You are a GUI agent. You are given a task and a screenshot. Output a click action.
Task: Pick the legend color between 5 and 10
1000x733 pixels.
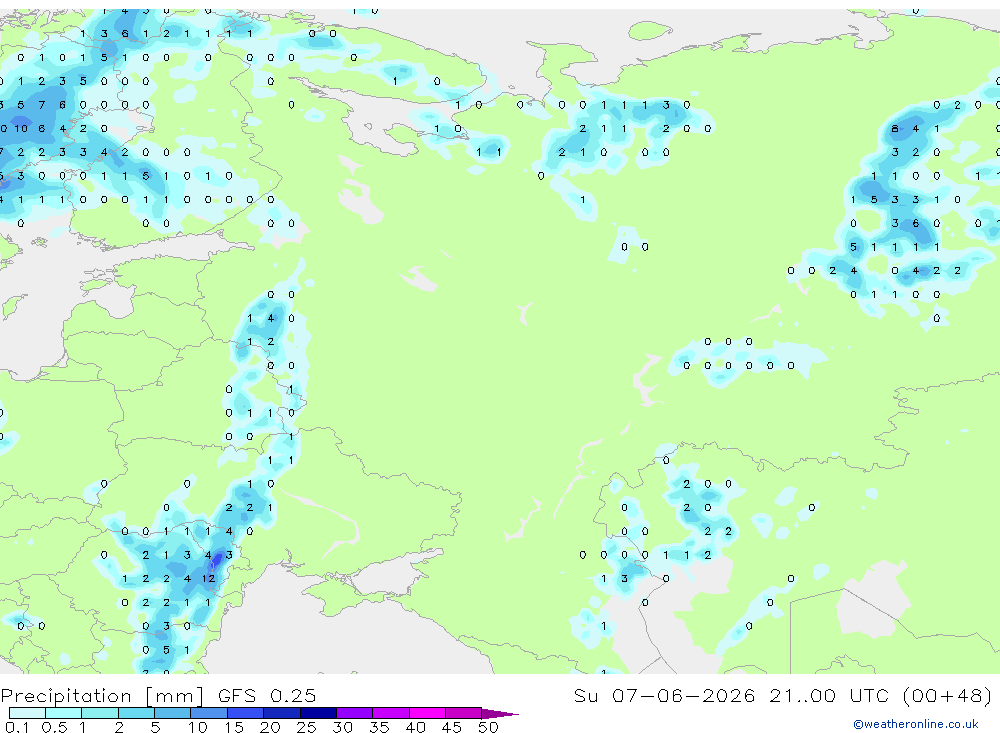[x=173, y=713]
